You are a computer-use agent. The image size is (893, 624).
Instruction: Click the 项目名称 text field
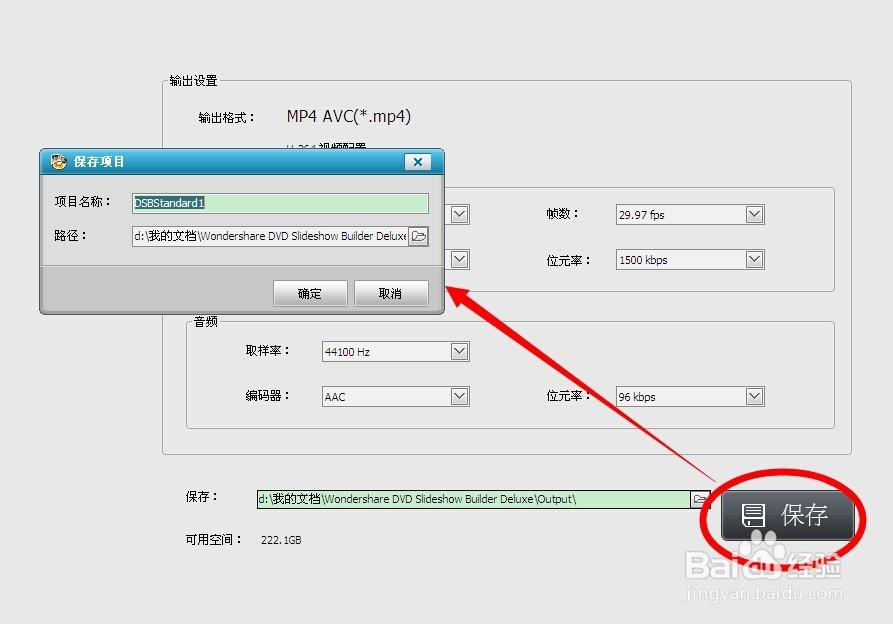pyautogui.click(x=280, y=203)
